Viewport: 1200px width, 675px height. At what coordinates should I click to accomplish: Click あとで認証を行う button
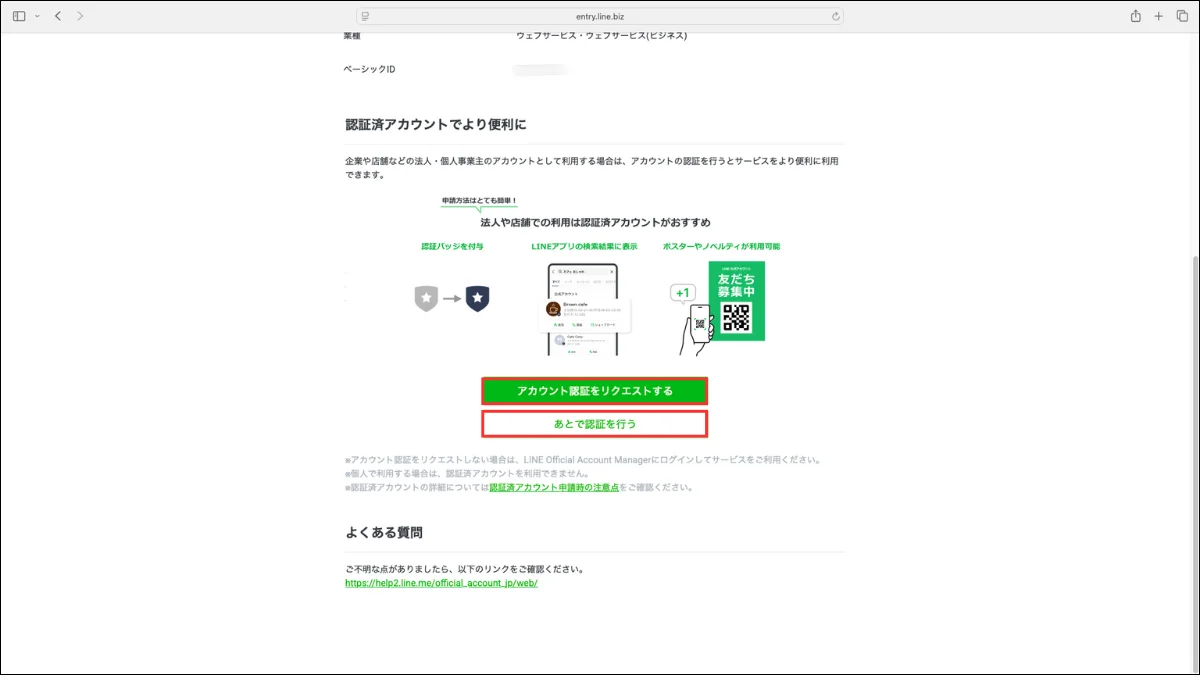[x=595, y=424]
